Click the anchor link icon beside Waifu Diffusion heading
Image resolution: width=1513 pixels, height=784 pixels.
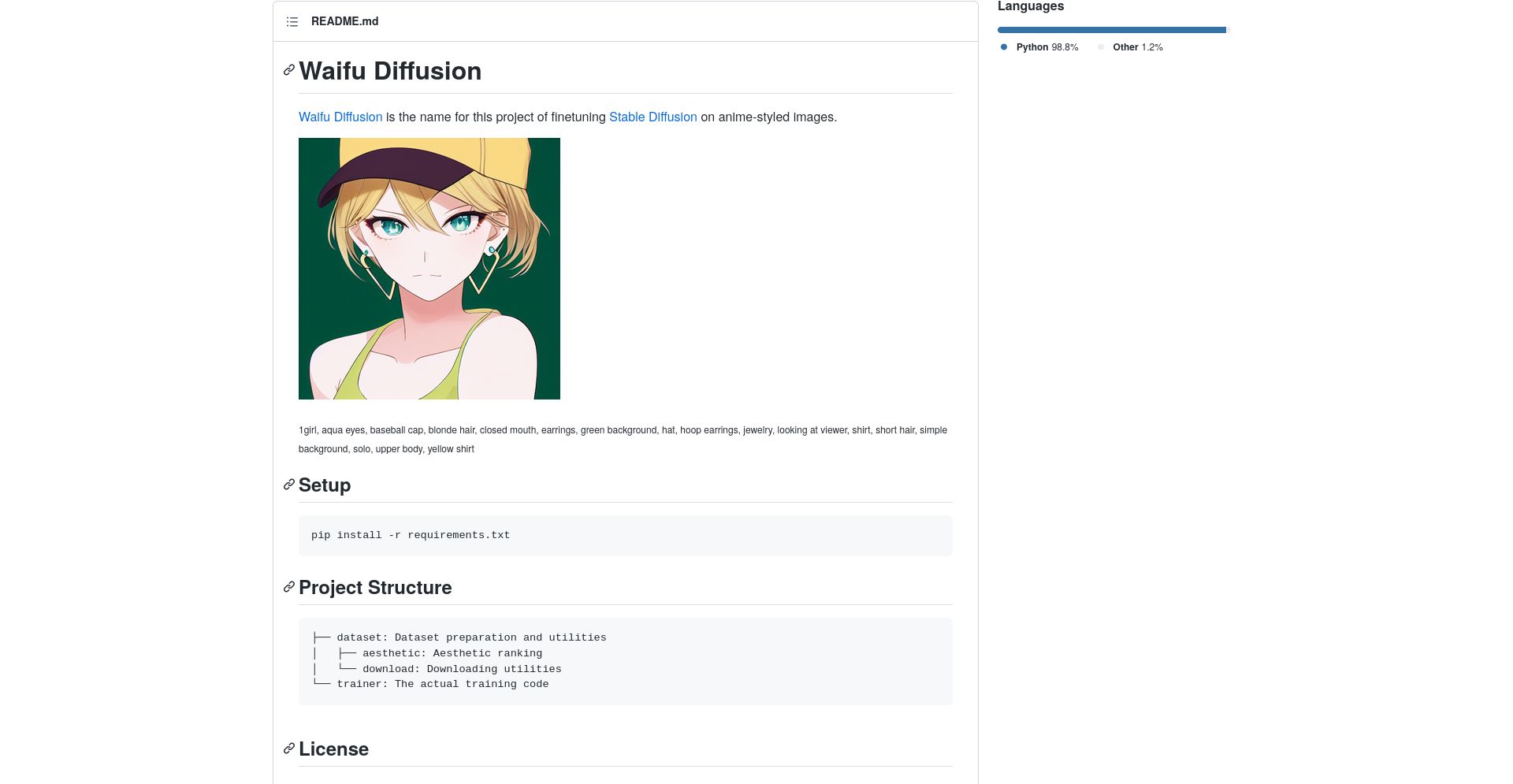tap(289, 70)
